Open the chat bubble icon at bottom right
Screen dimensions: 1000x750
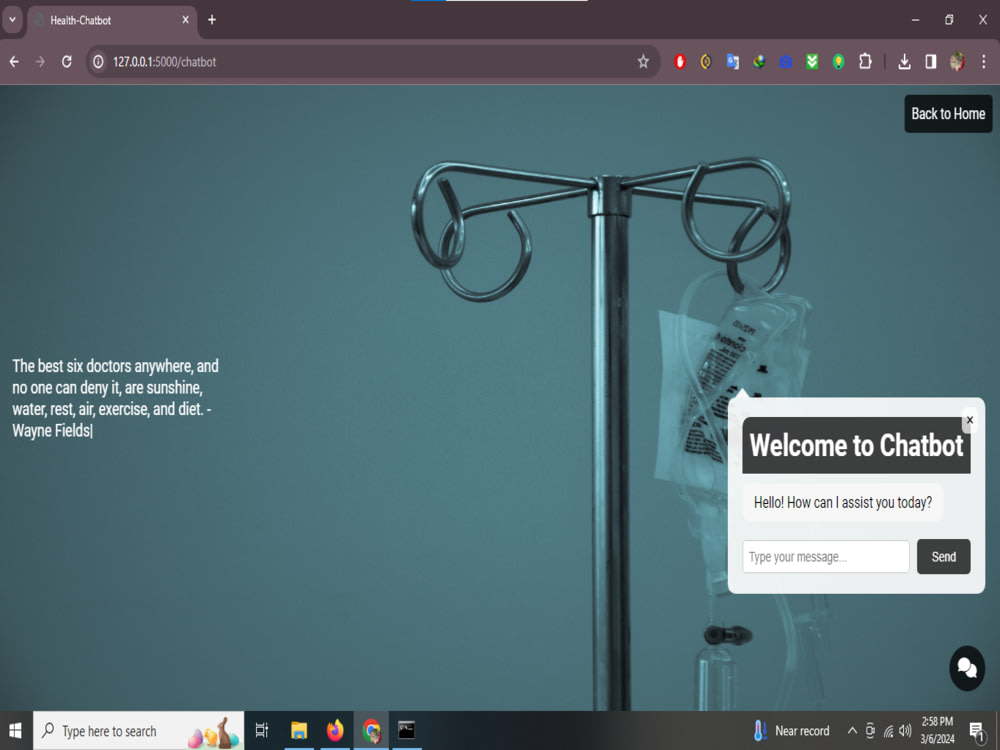(966, 667)
